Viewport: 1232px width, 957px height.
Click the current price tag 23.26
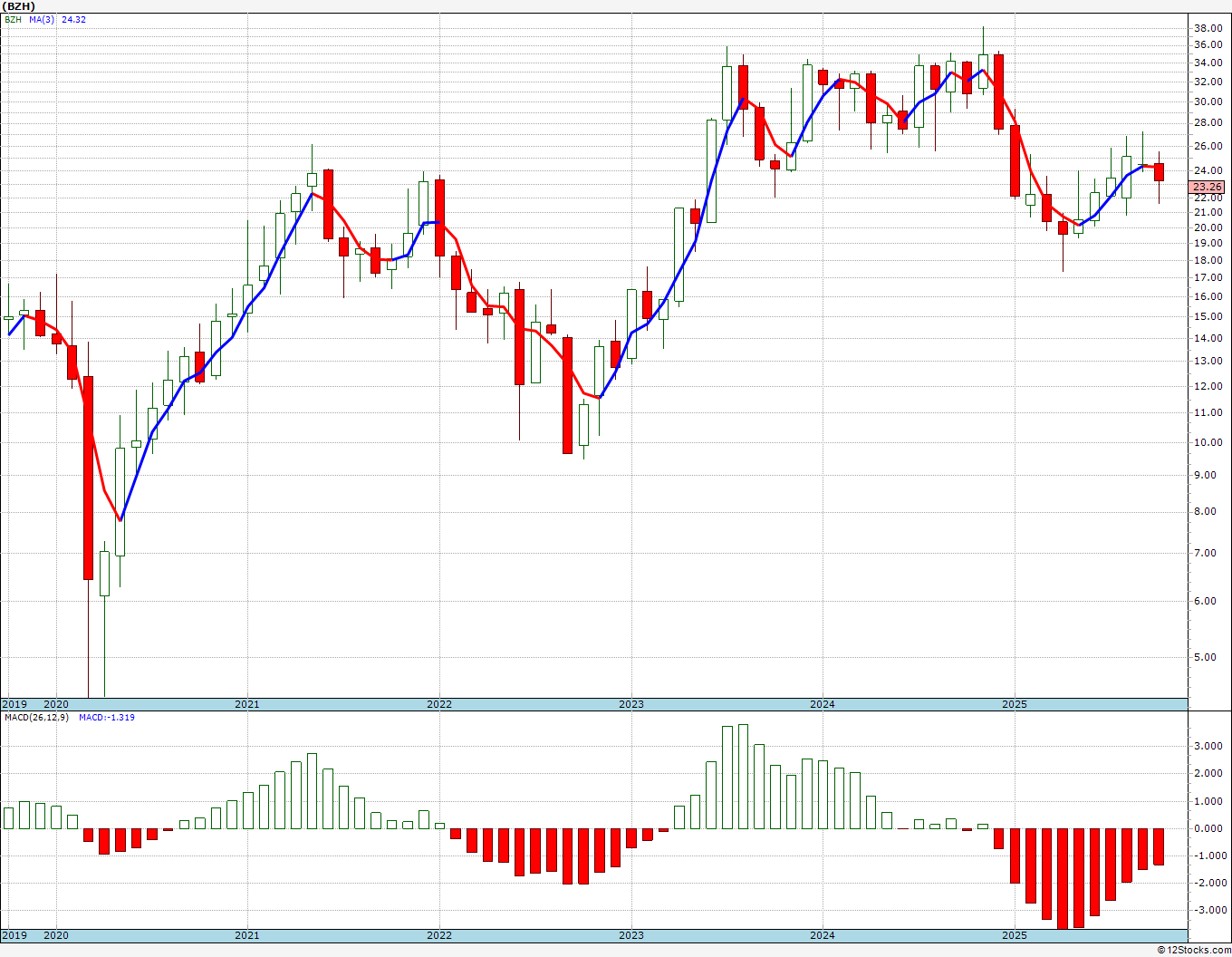[1208, 187]
